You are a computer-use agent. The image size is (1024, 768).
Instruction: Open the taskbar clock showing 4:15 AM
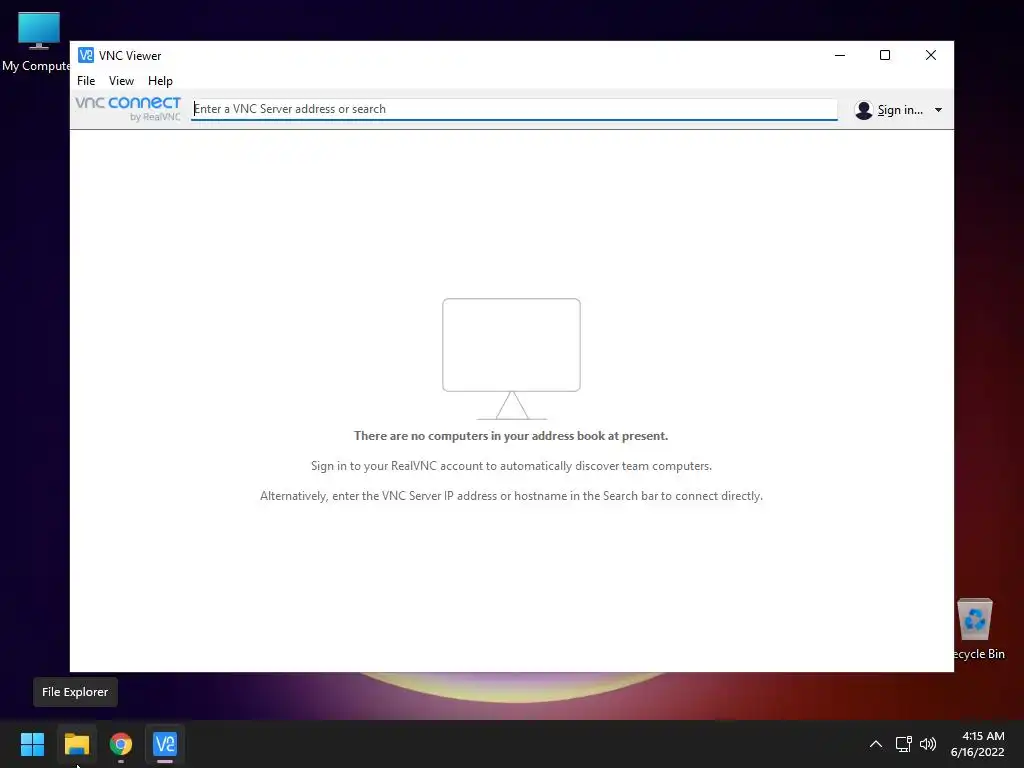(978, 744)
